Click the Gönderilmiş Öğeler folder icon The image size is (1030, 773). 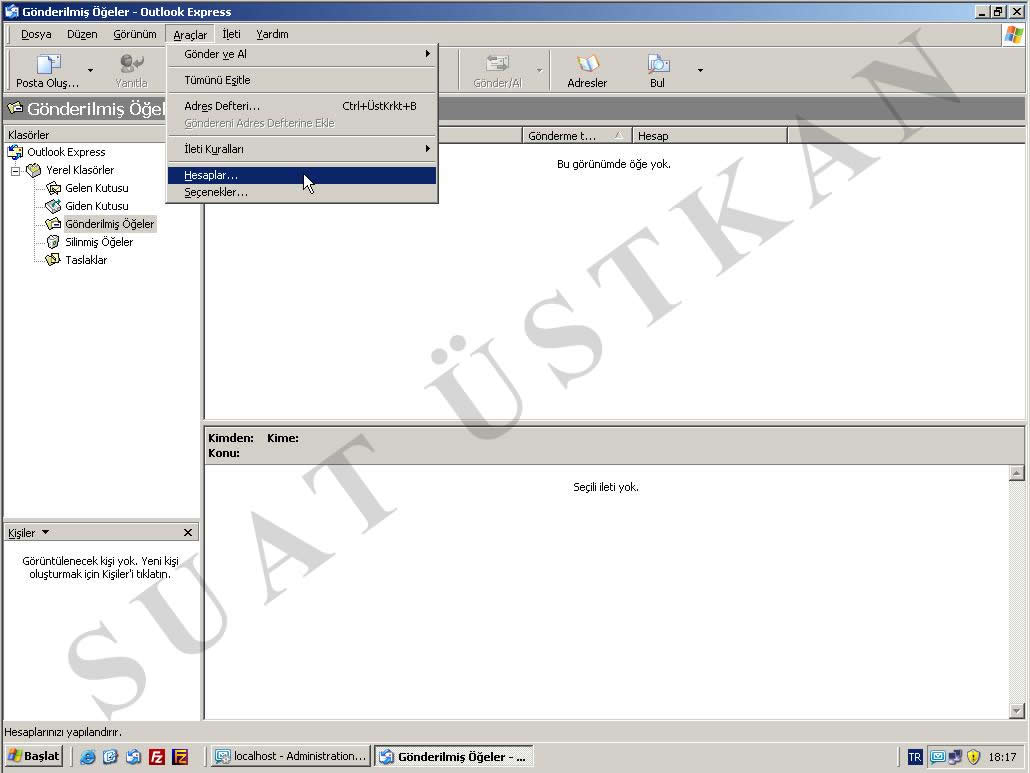point(53,224)
